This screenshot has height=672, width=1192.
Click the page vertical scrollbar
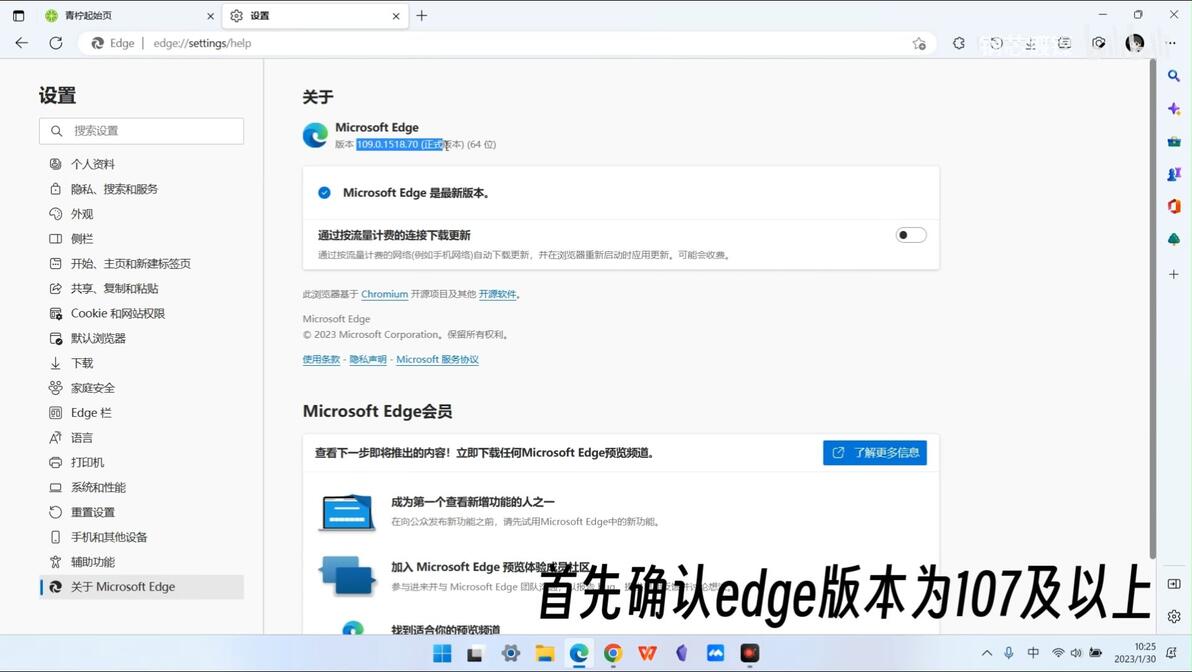(x=1152, y=308)
